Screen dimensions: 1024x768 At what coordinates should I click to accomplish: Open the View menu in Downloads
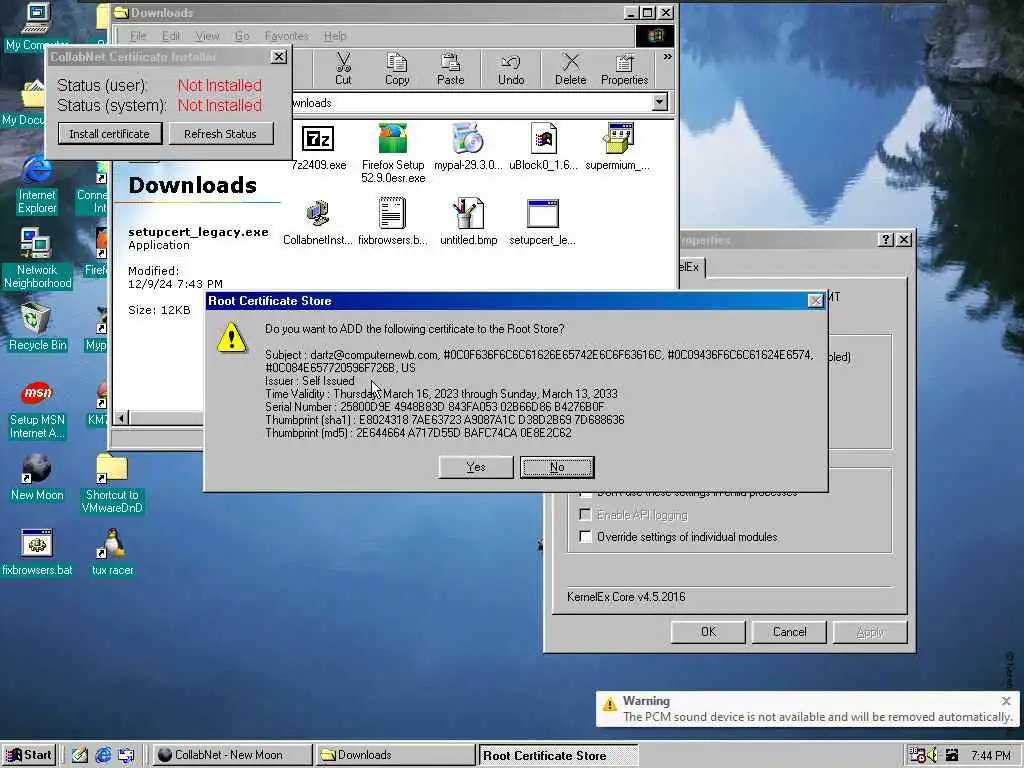(207, 36)
